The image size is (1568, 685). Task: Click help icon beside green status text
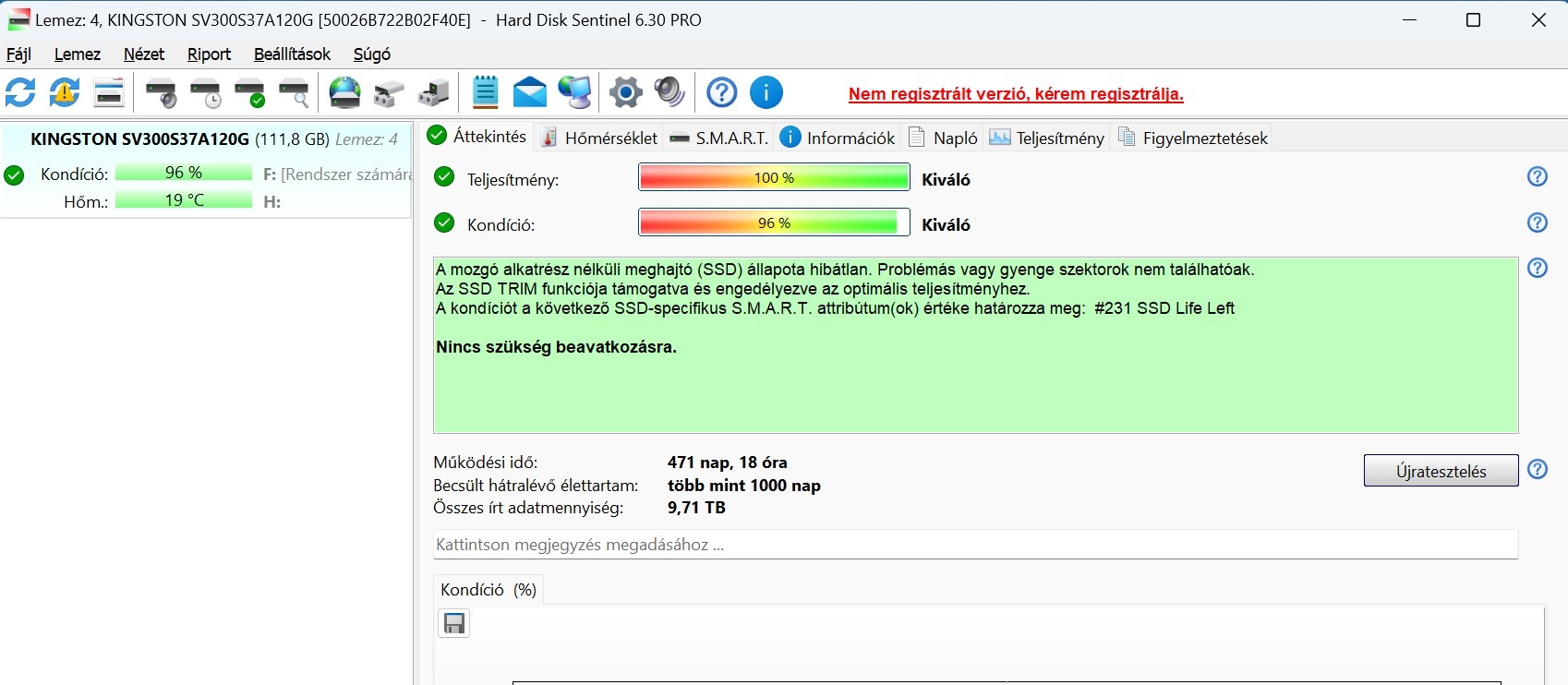click(x=1538, y=268)
